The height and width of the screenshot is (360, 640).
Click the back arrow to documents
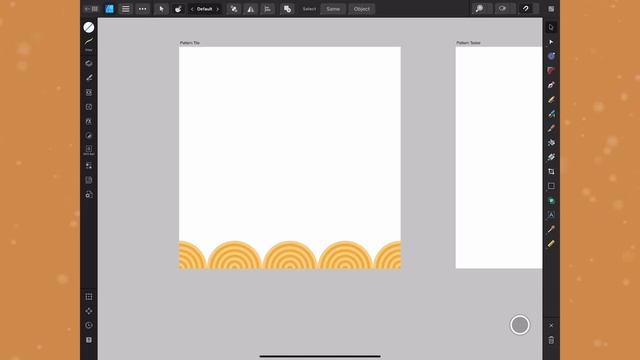(x=87, y=9)
